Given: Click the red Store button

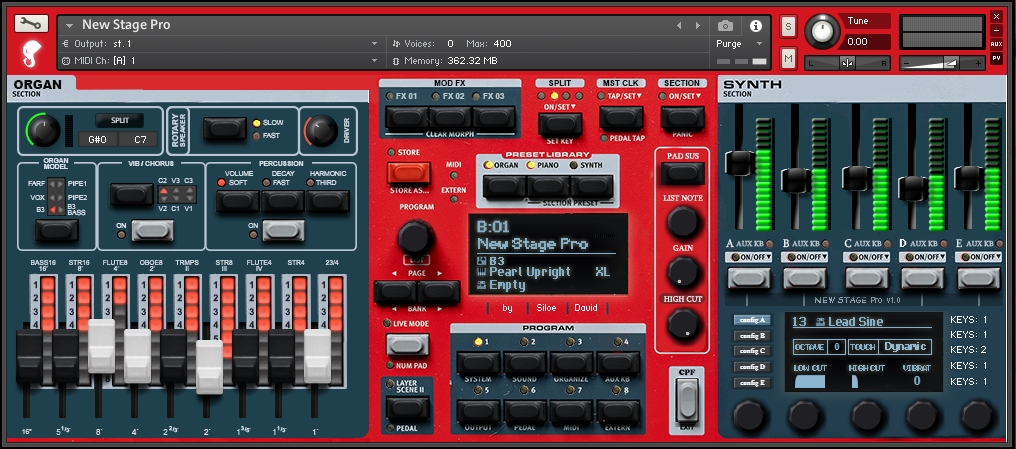Looking at the screenshot, I should [409, 173].
